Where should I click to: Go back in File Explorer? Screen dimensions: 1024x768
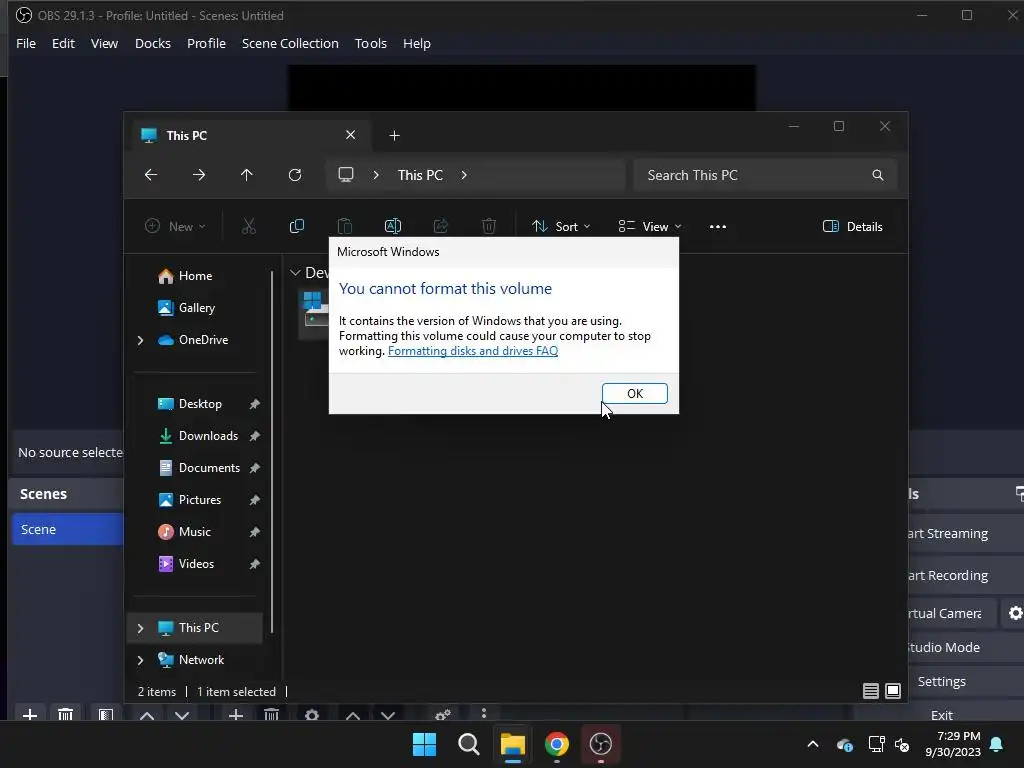coord(151,175)
